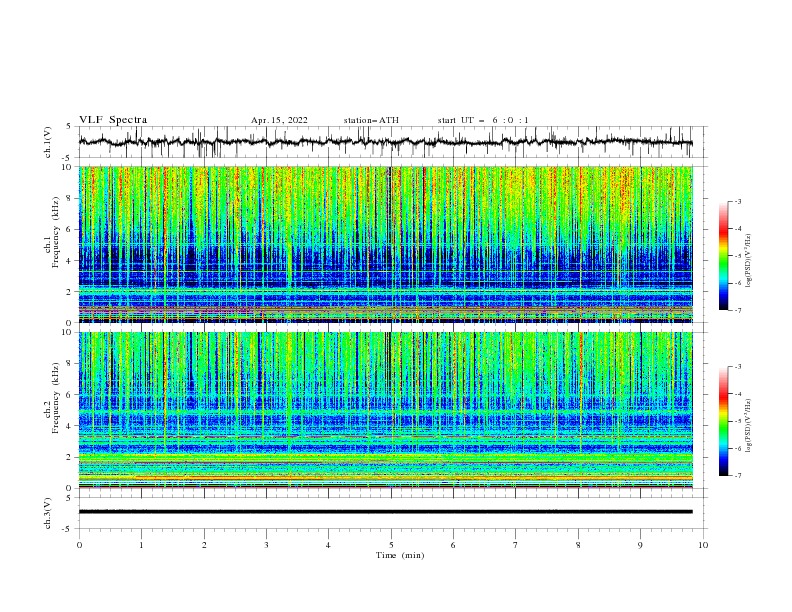The image size is (792, 612).
Task: Click the ch.3 voltage waveform trace
Action: [x=385, y=512]
